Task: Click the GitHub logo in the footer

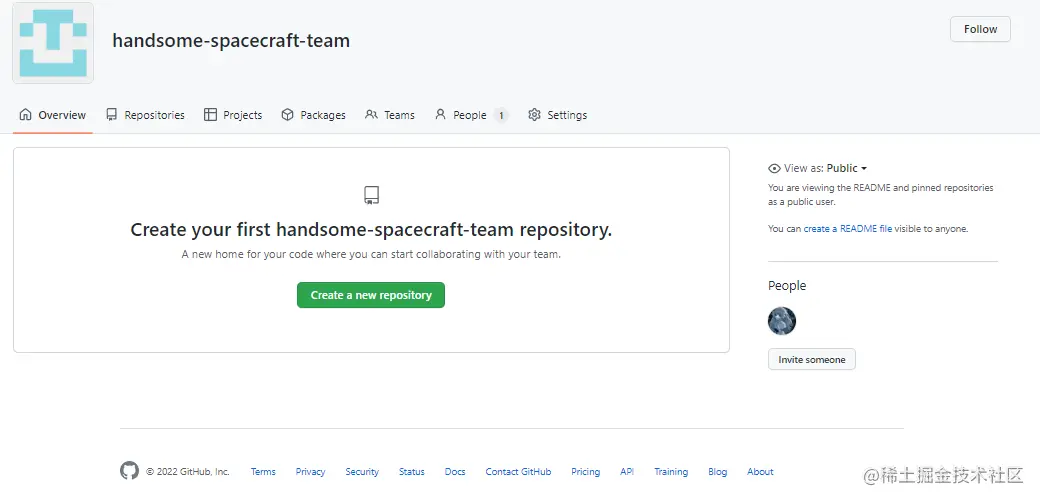Action: [129, 471]
